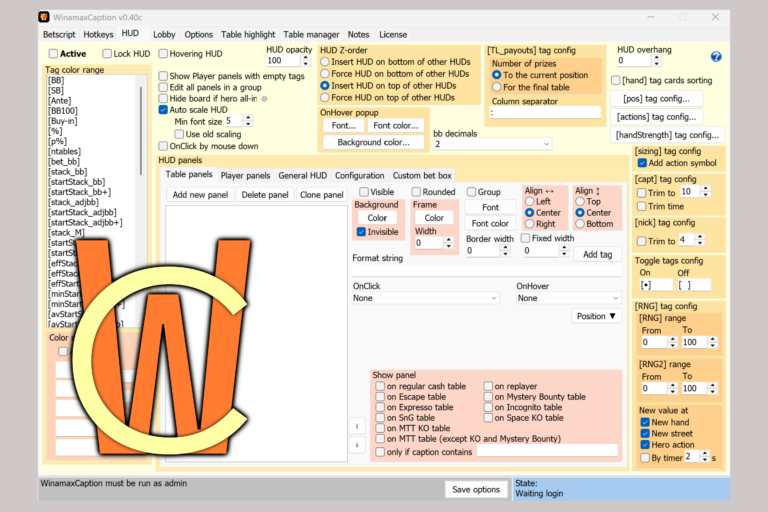Open the OnClick action dropdown
Viewport: 768px width, 512px height.
[426, 298]
